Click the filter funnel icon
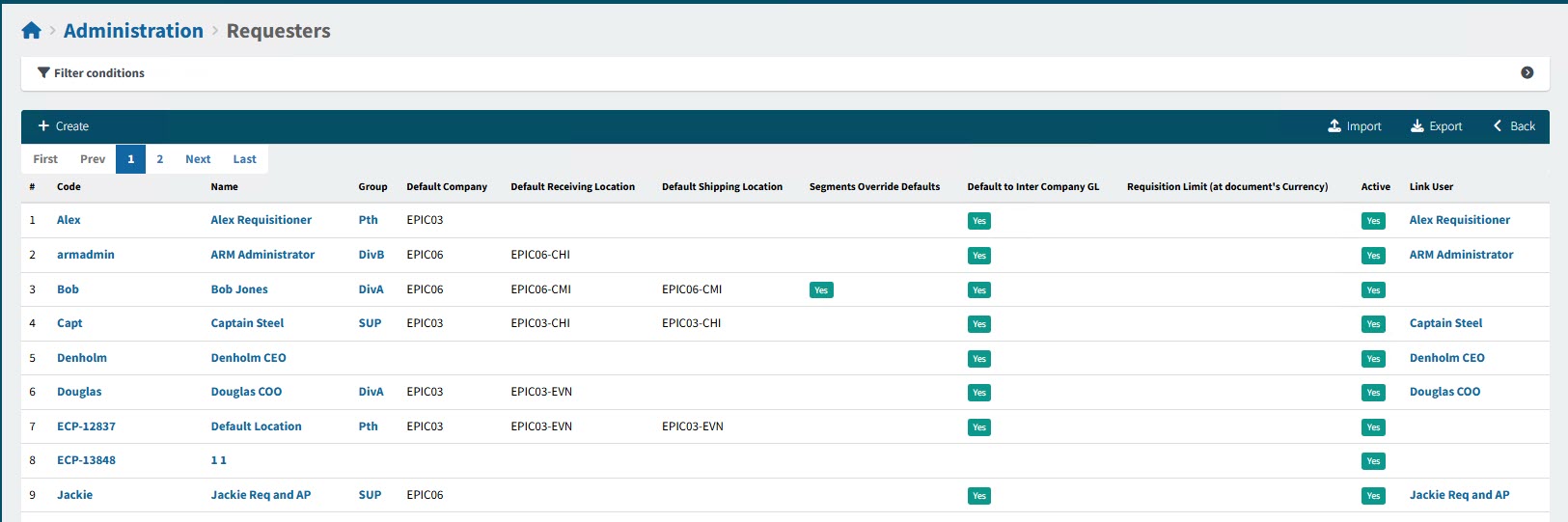 tap(43, 73)
